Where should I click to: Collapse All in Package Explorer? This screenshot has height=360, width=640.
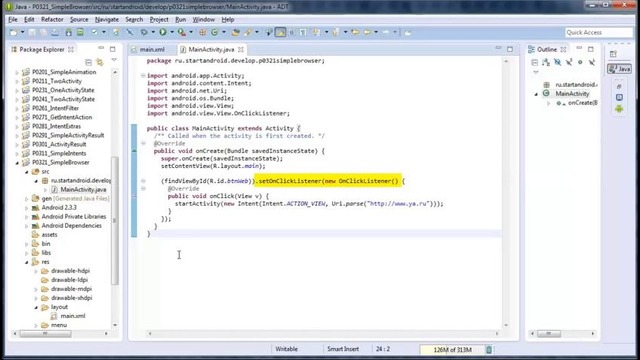pos(89,62)
